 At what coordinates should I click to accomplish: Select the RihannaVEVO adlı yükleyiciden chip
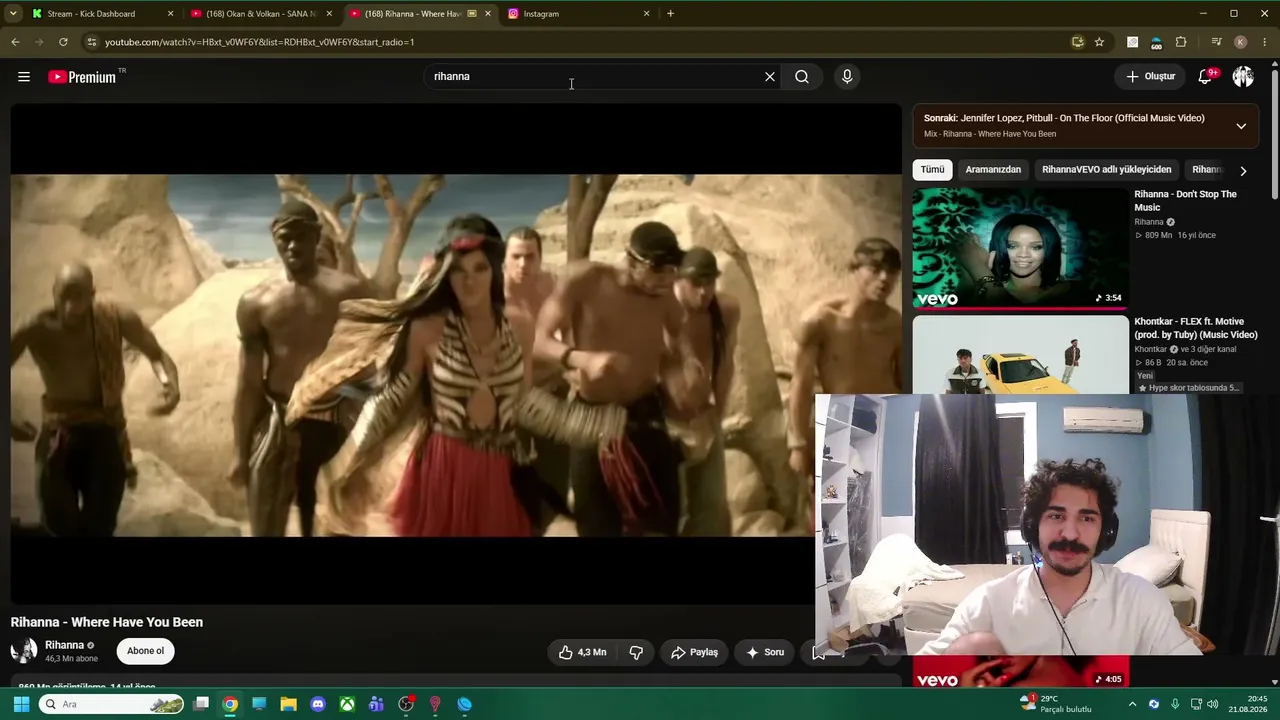[x=1106, y=170]
